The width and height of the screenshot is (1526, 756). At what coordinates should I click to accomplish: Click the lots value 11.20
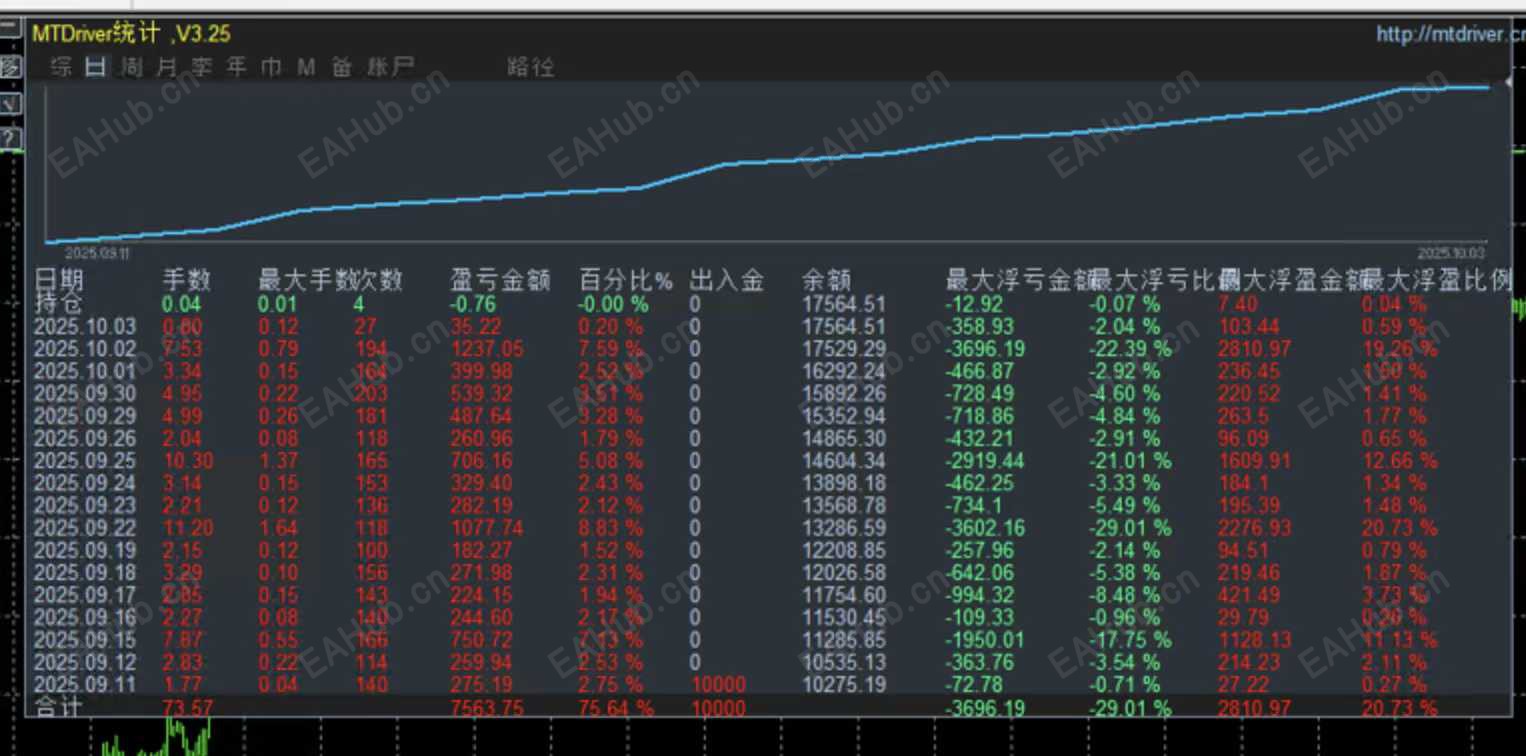[187, 528]
